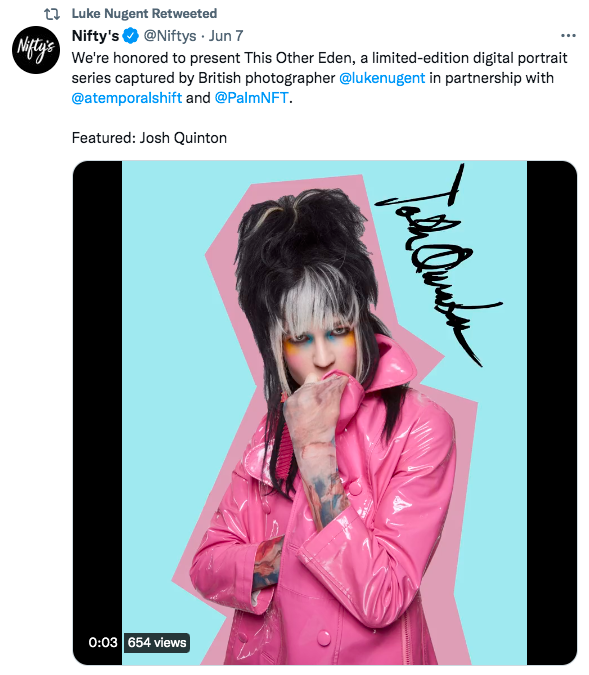Visit the @lukenugent mention
The width and height of the screenshot is (589, 675).
(x=382, y=78)
